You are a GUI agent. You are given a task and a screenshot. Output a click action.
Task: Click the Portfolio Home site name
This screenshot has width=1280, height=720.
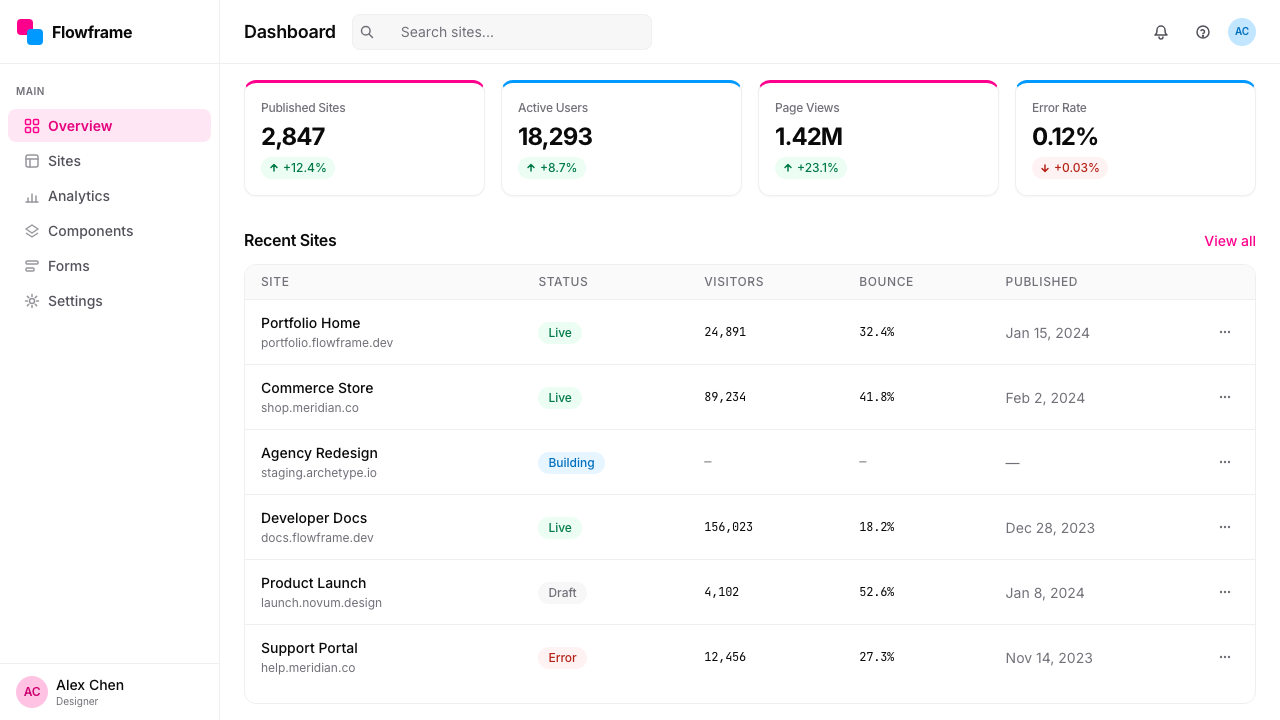[310, 323]
